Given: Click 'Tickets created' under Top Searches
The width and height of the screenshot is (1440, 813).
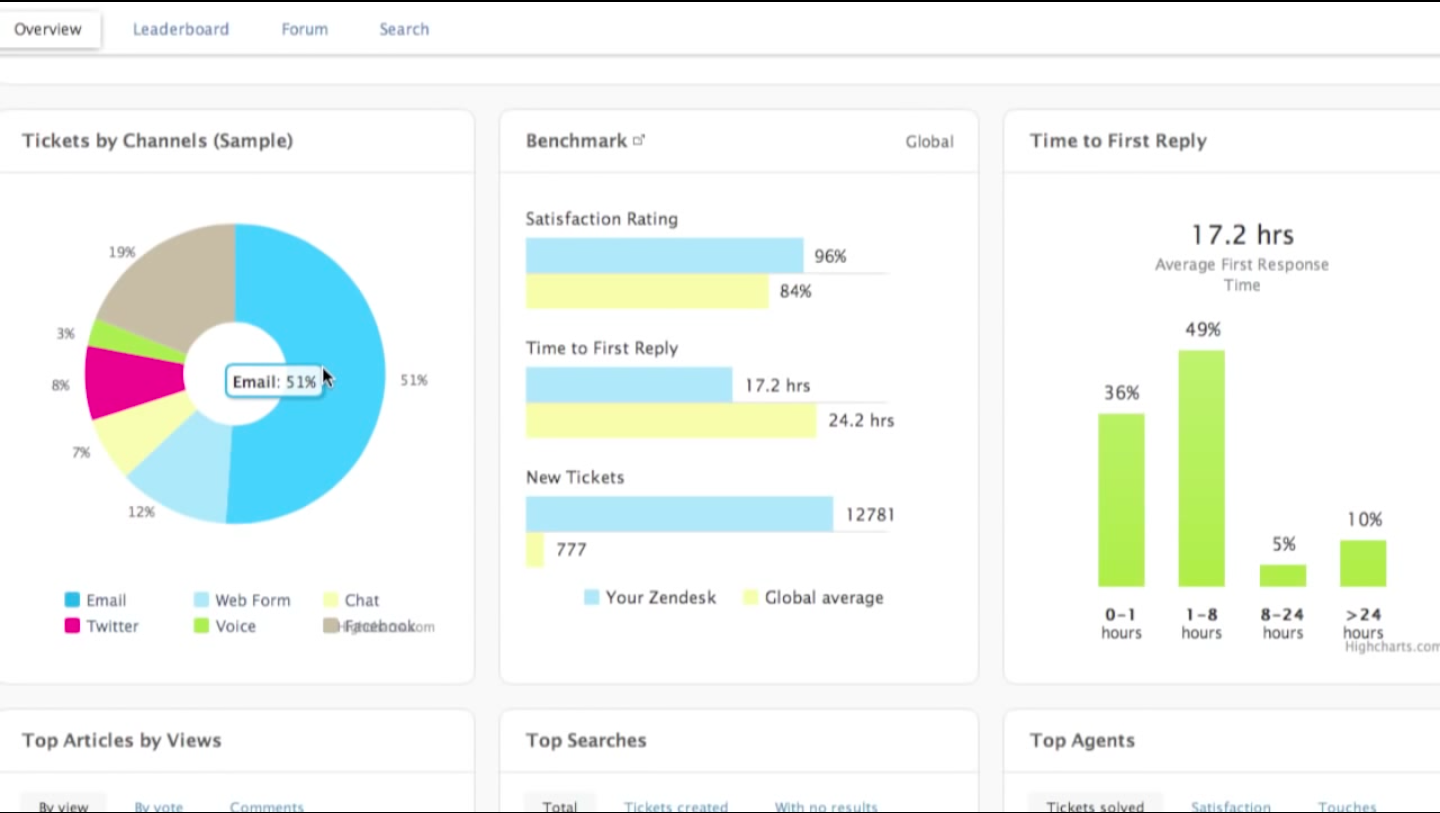Looking at the screenshot, I should click(676, 806).
